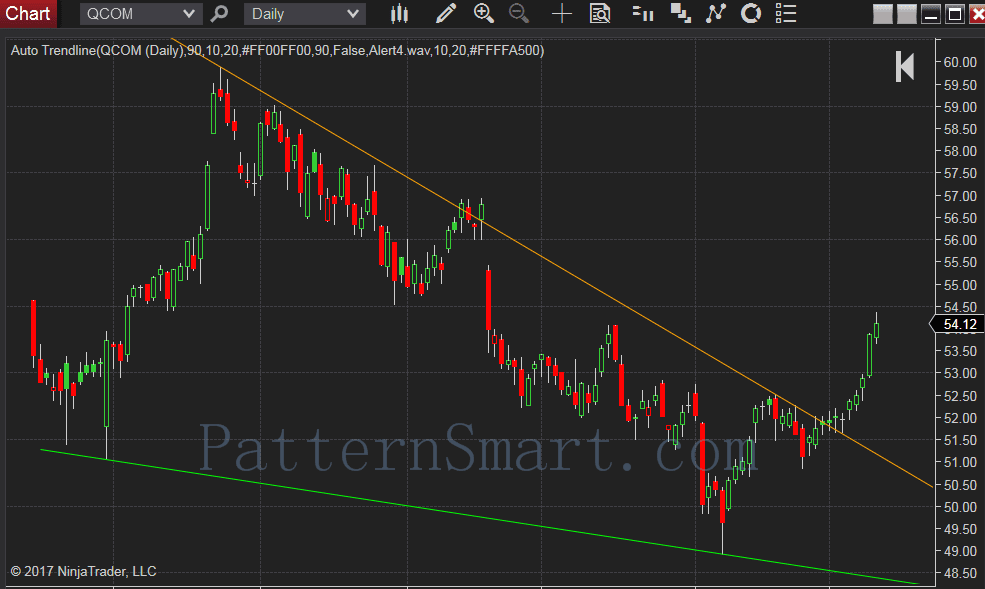The image size is (985, 589).
Task: Select the pencil drawing tools icon
Action: click(445, 13)
